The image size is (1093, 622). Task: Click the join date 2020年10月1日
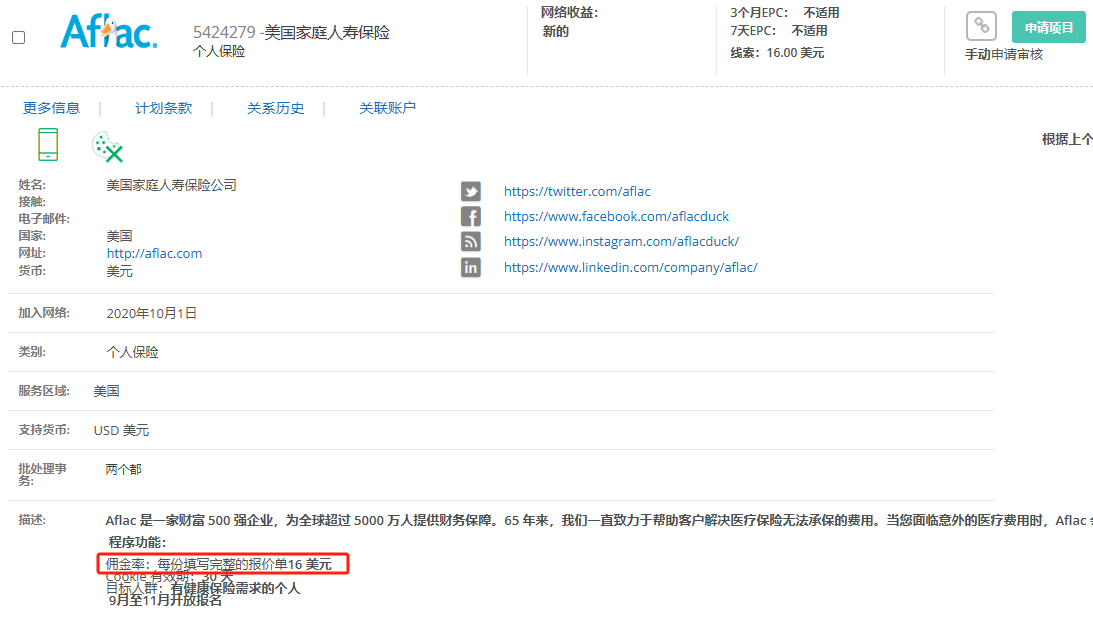[151, 313]
